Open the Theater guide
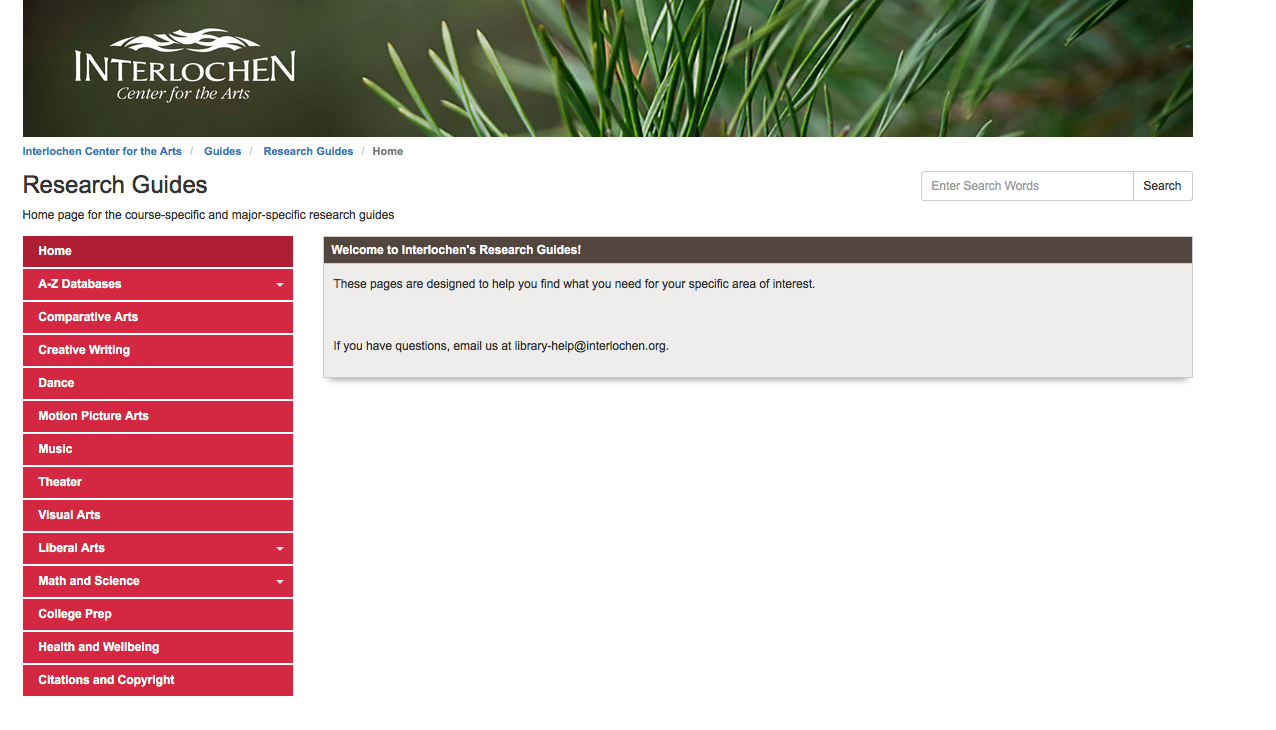This screenshot has width=1276, height=730. (158, 482)
